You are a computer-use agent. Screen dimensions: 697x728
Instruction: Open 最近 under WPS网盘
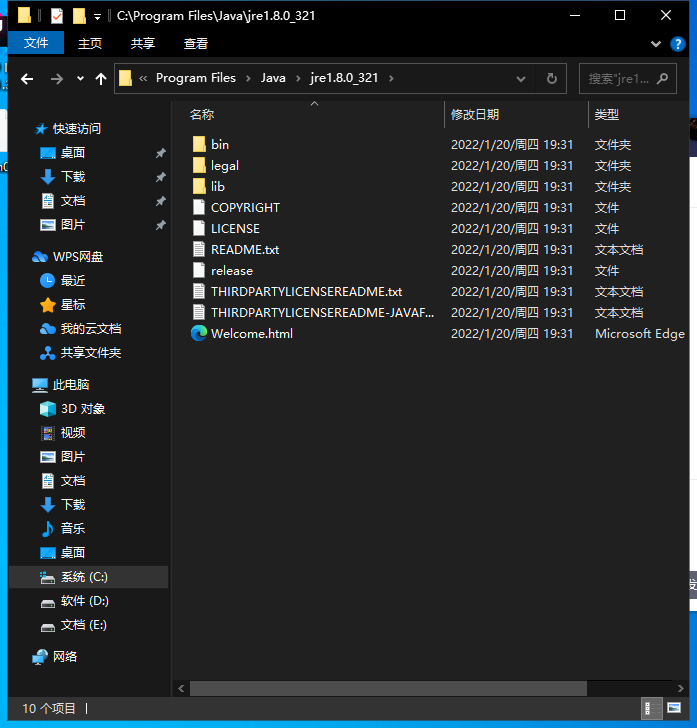click(x=72, y=280)
